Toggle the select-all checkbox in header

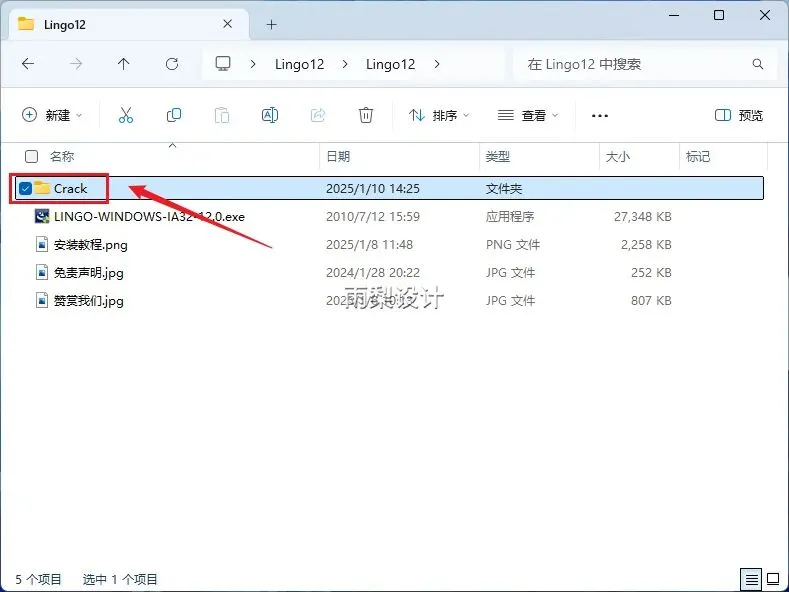(32, 157)
